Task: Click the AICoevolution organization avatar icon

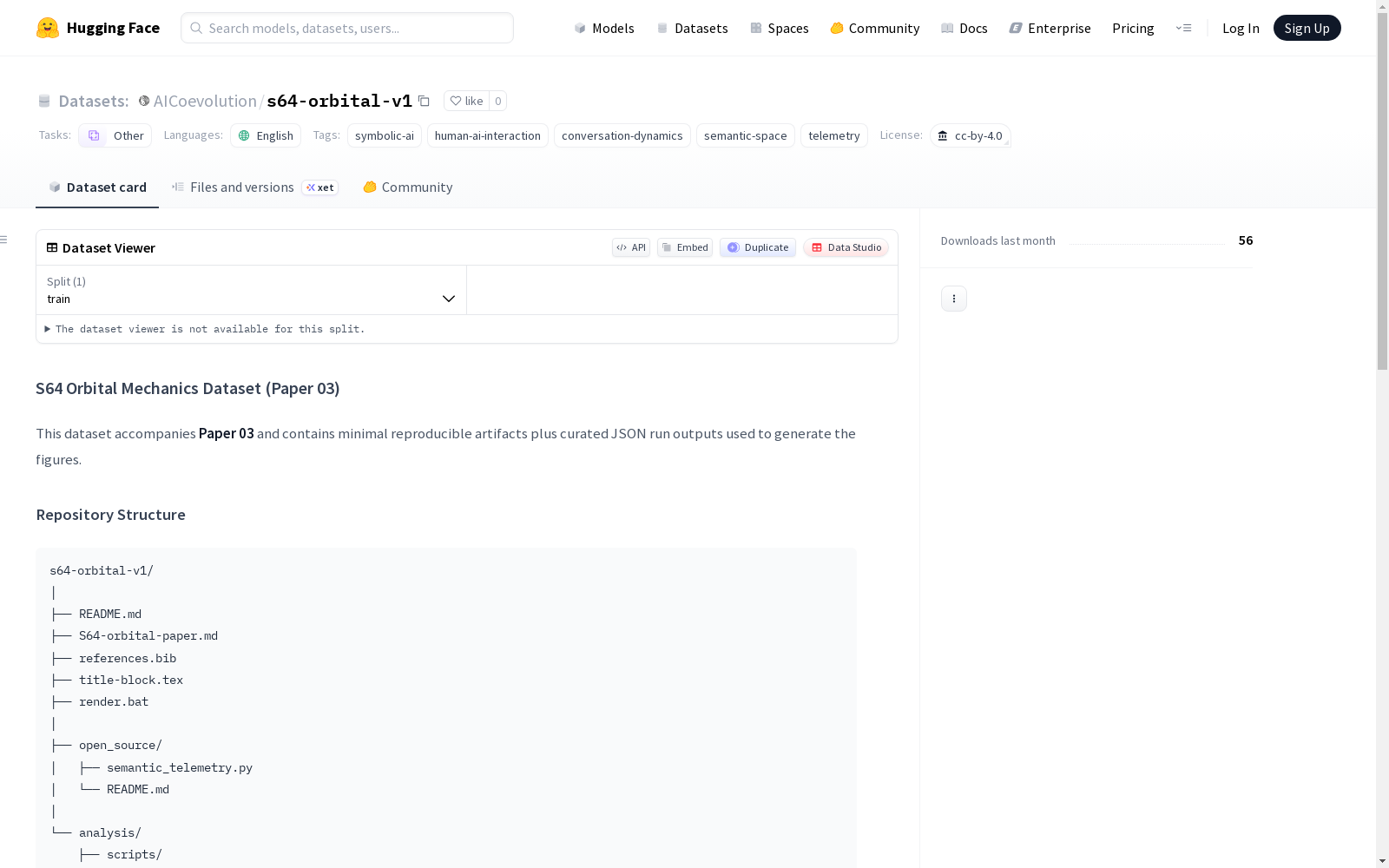Action: (144, 101)
